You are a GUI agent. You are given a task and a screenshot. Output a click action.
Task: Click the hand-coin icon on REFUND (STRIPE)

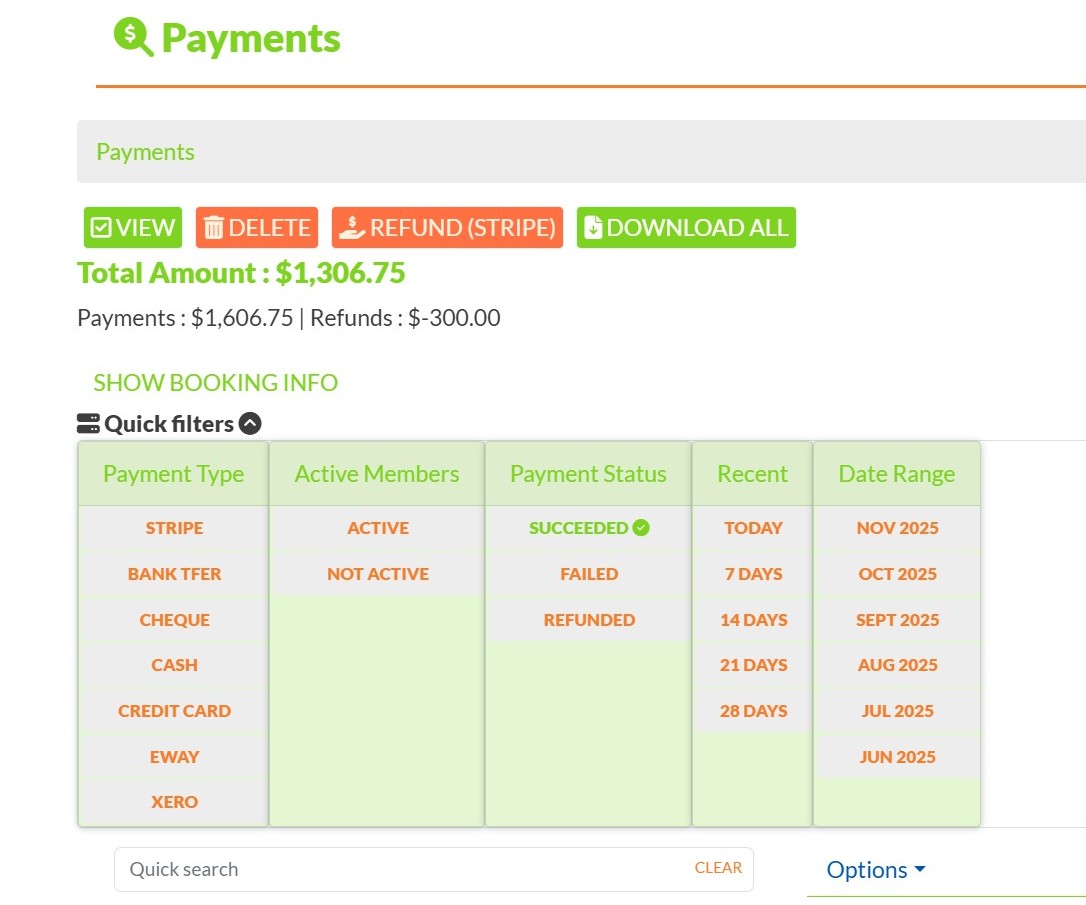tap(352, 227)
